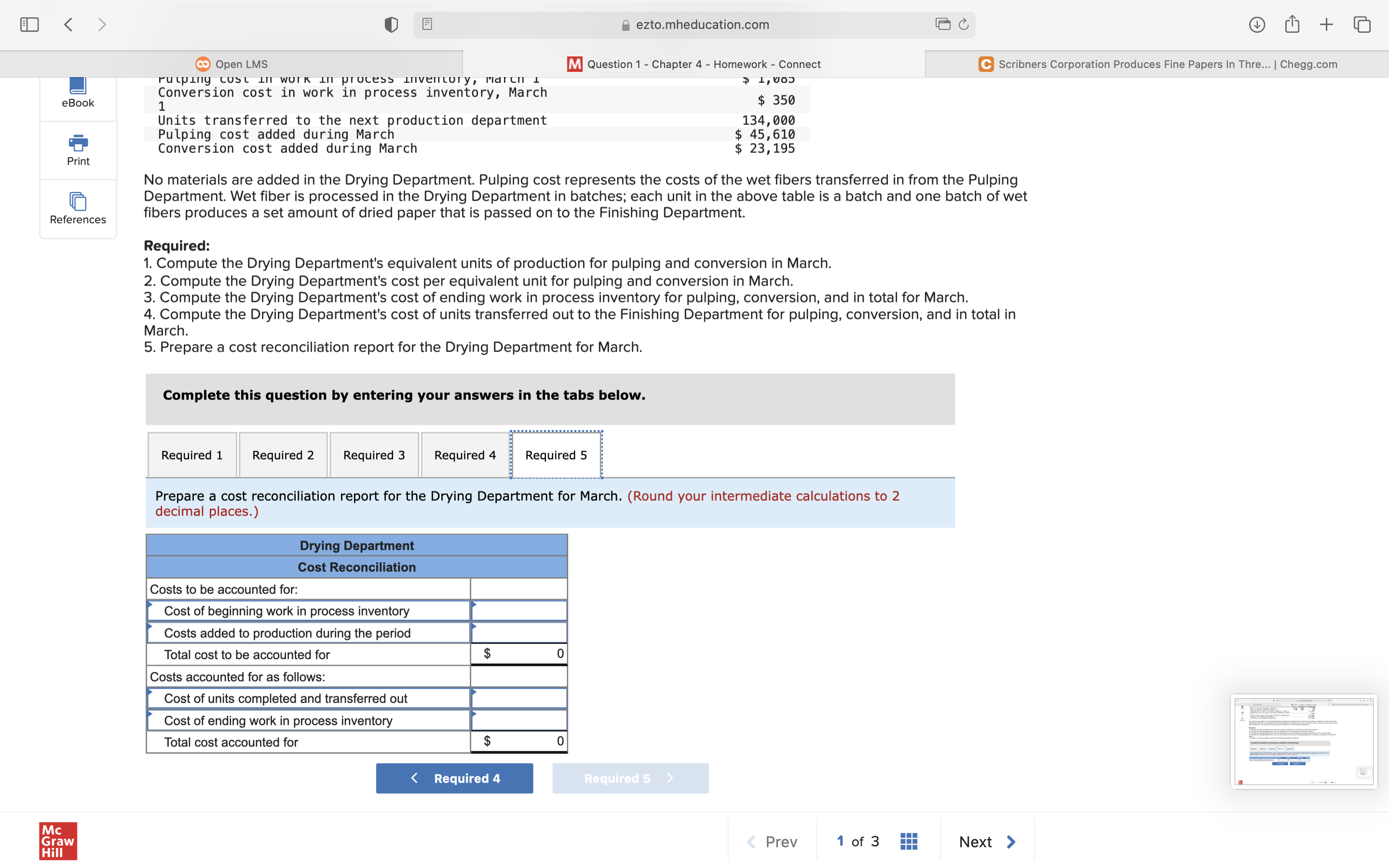Screen dimensions: 1389x868
Task: Reload the page with refresh icon
Action: (x=964, y=24)
